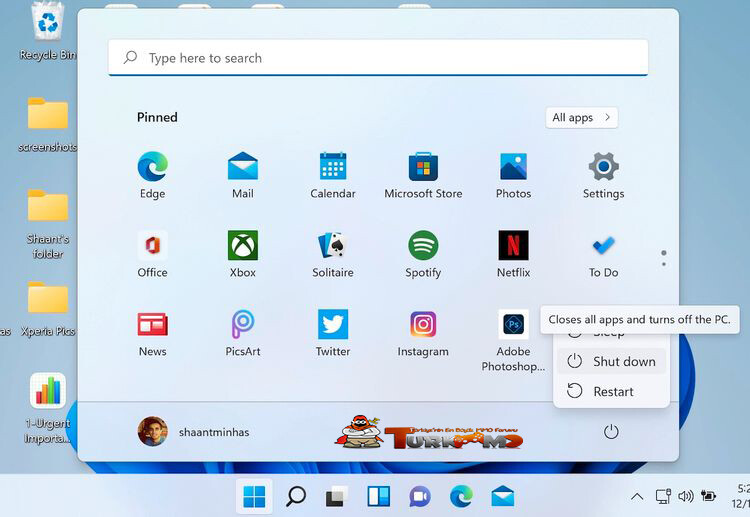Go to next pinned apps page dot
The width and height of the screenshot is (750, 517).
(x=663, y=264)
